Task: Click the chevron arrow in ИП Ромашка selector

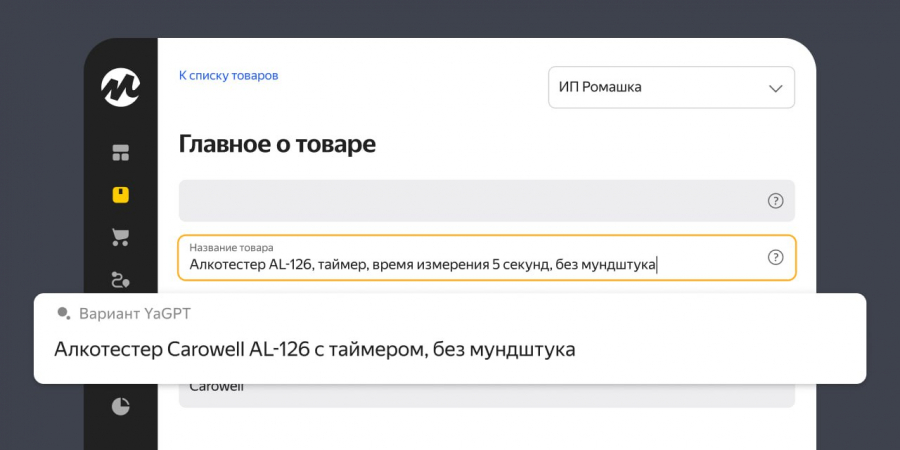Action: (x=775, y=88)
